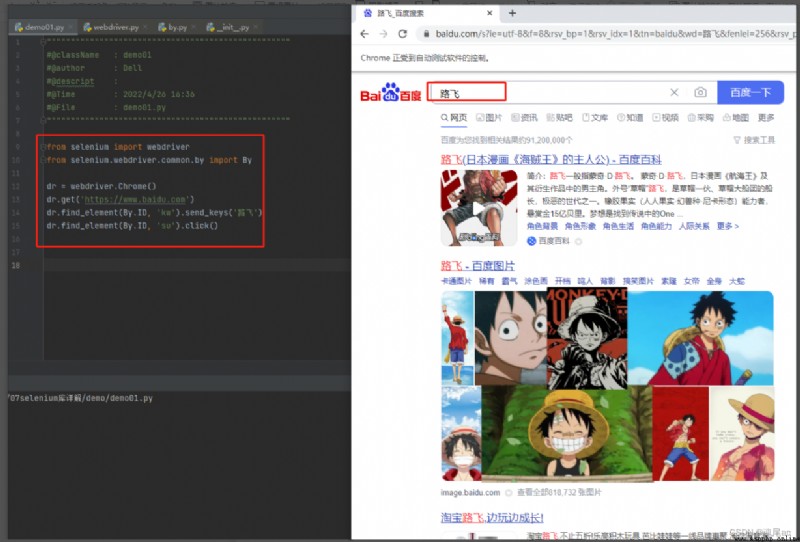The width and height of the screenshot is (800, 542).
Task: Select the 女帝 image filter
Action: coord(691,281)
